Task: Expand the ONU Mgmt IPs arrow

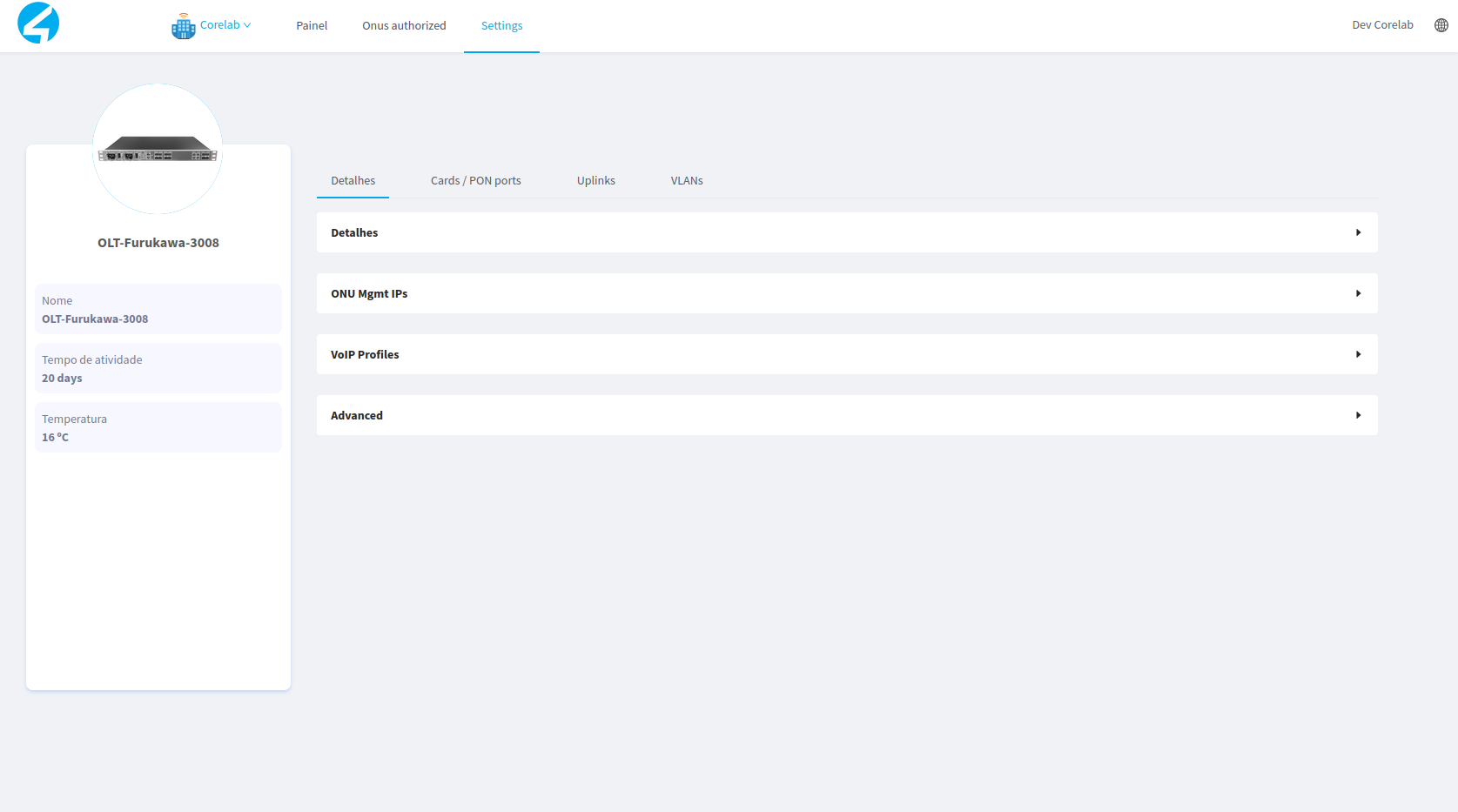Action: tap(1357, 293)
